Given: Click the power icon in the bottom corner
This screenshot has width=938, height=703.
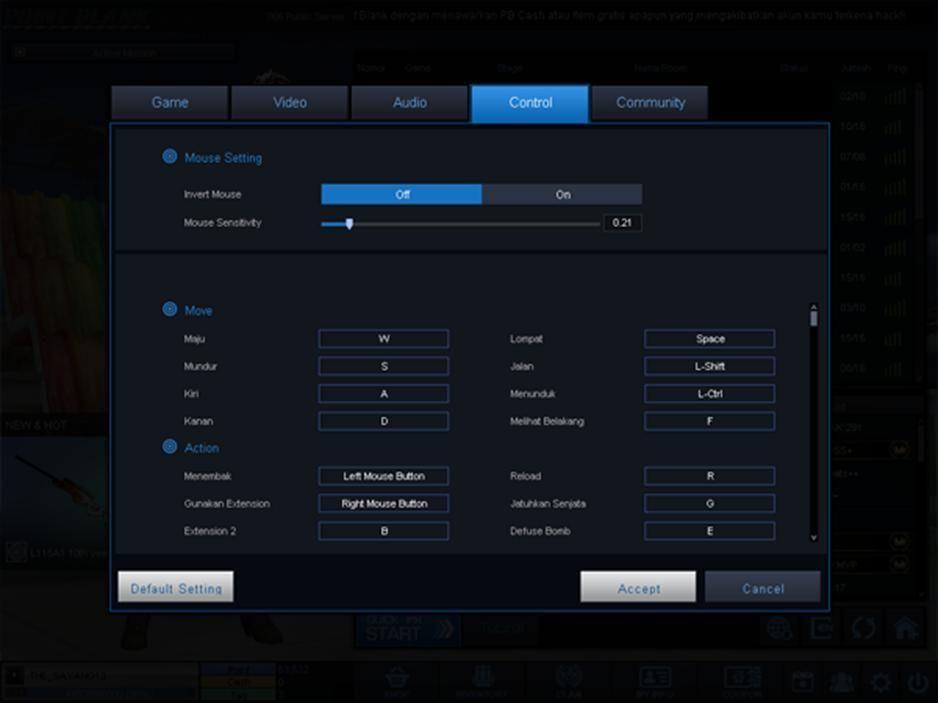Looking at the screenshot, I should (x=917, y=682).
